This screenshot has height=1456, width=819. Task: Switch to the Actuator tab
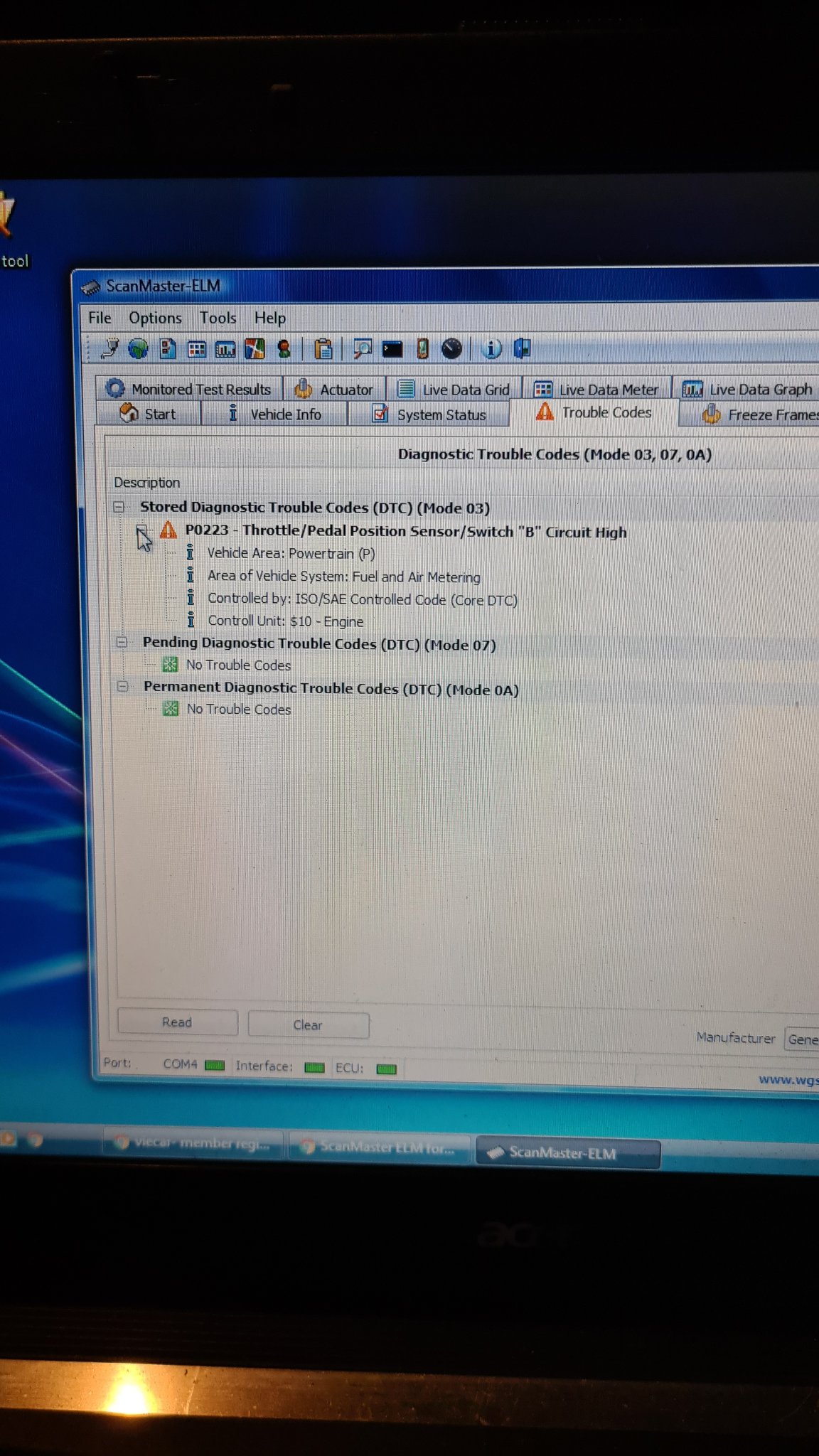tap(335, 389)
